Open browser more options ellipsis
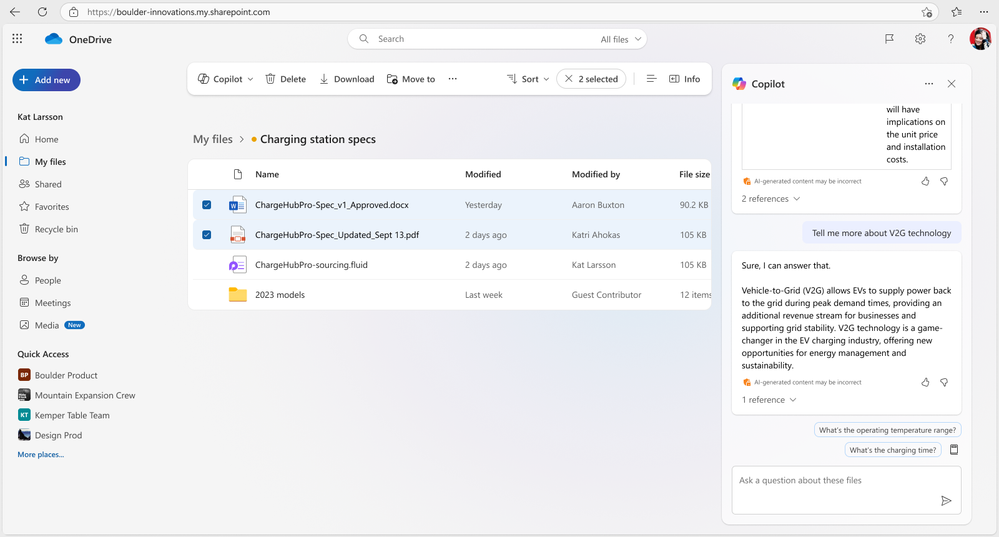 984,11
